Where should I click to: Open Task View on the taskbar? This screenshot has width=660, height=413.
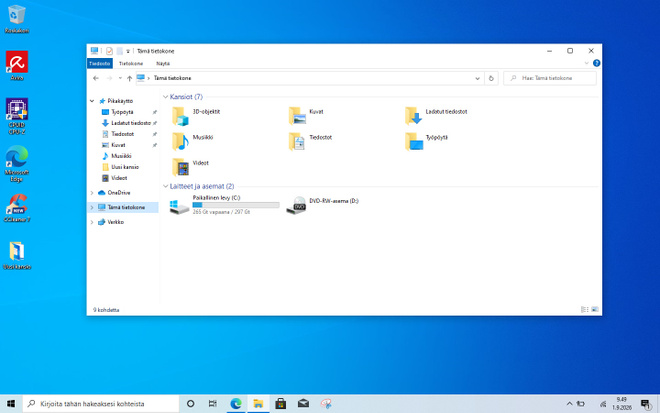(213, 404)
